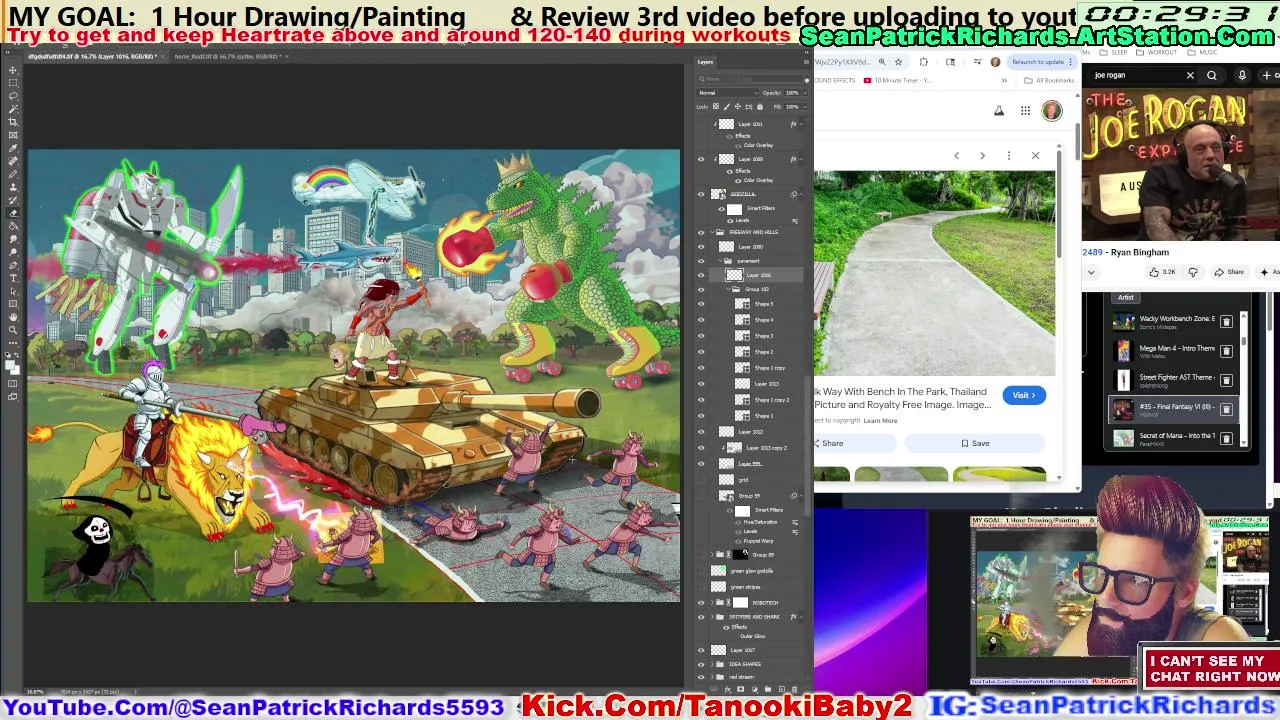This screenshot has width=1280, height=720.
Task: Click Relaunch to update in Chrome
Action: (x=1041, y=62)
